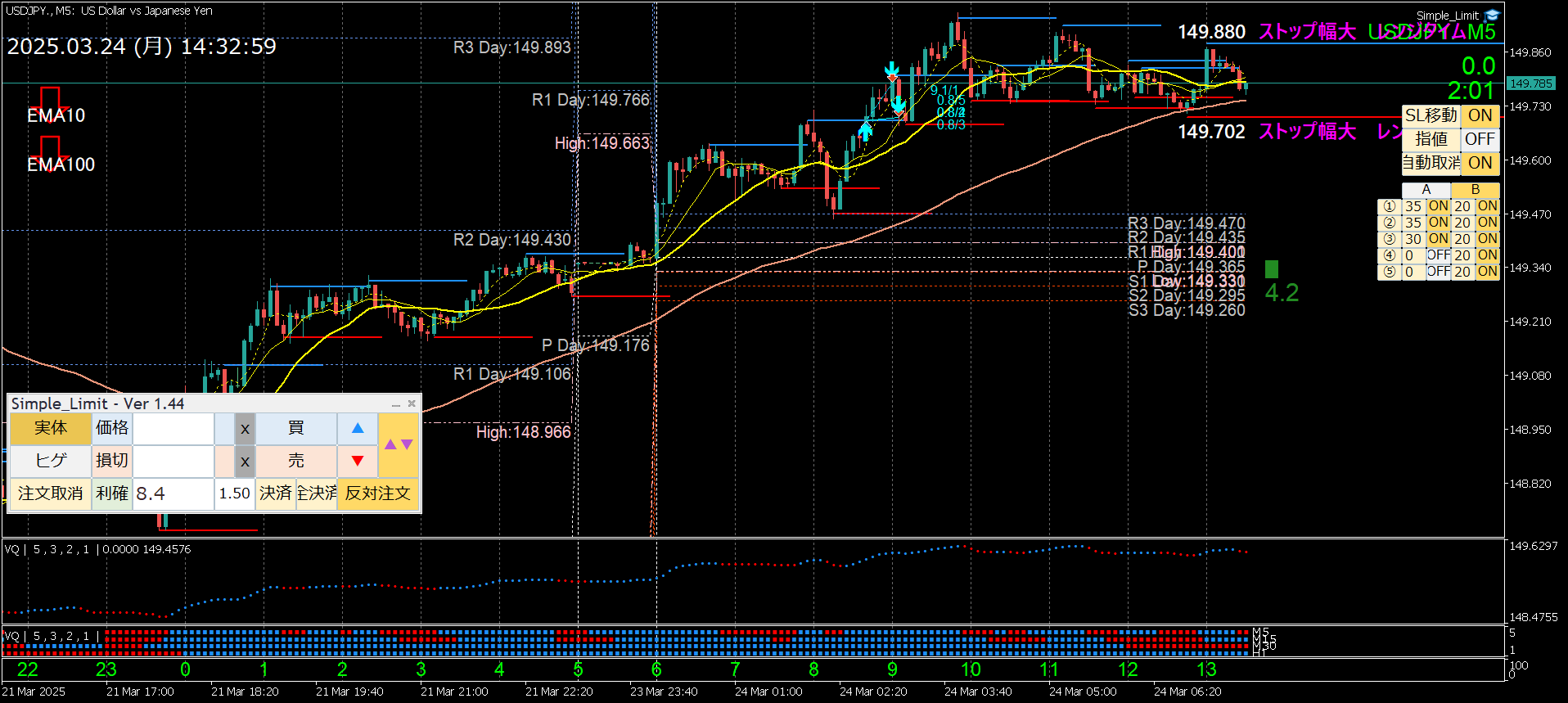Viewport: 1568px width, 703px height.
Task: Minimize the Simple_Limit panel
Action: pos(396,404)
